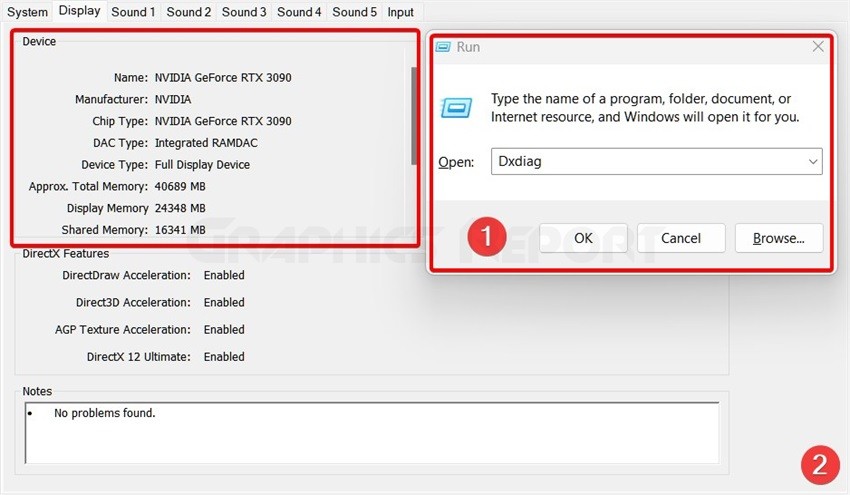Image resolution: width=850 pixels, height=495 pixels.
Task: Click the Approx. Total Memory label
Action: click(88, 187)
